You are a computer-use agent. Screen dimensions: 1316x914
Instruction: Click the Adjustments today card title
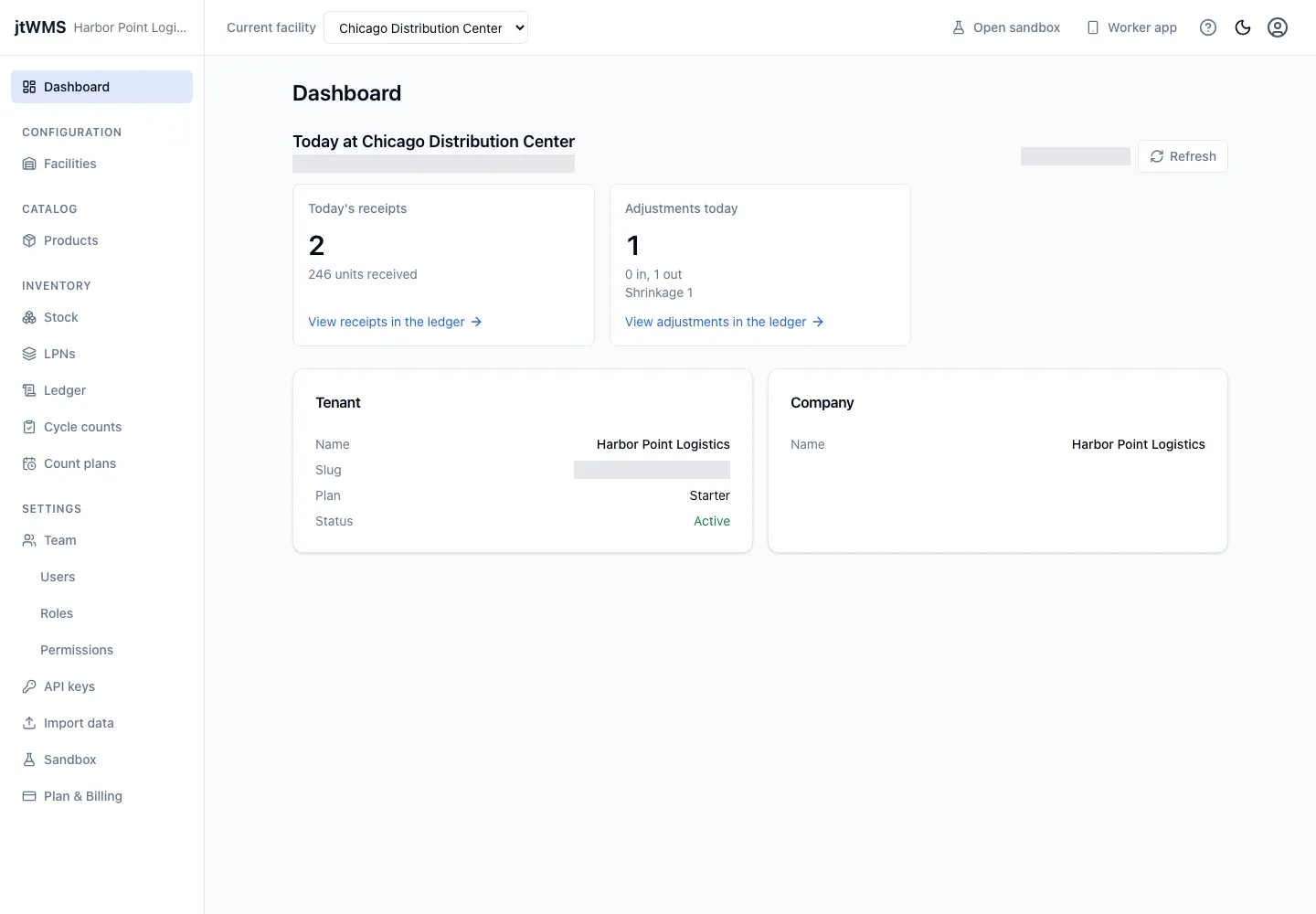(682, 208)
